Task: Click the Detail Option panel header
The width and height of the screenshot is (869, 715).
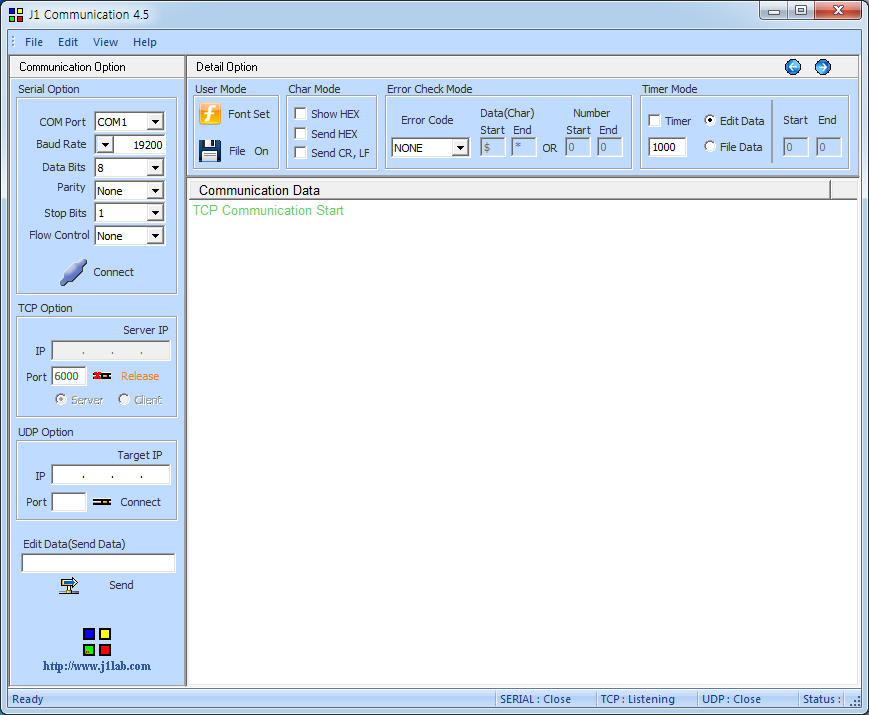Action: 523,67
